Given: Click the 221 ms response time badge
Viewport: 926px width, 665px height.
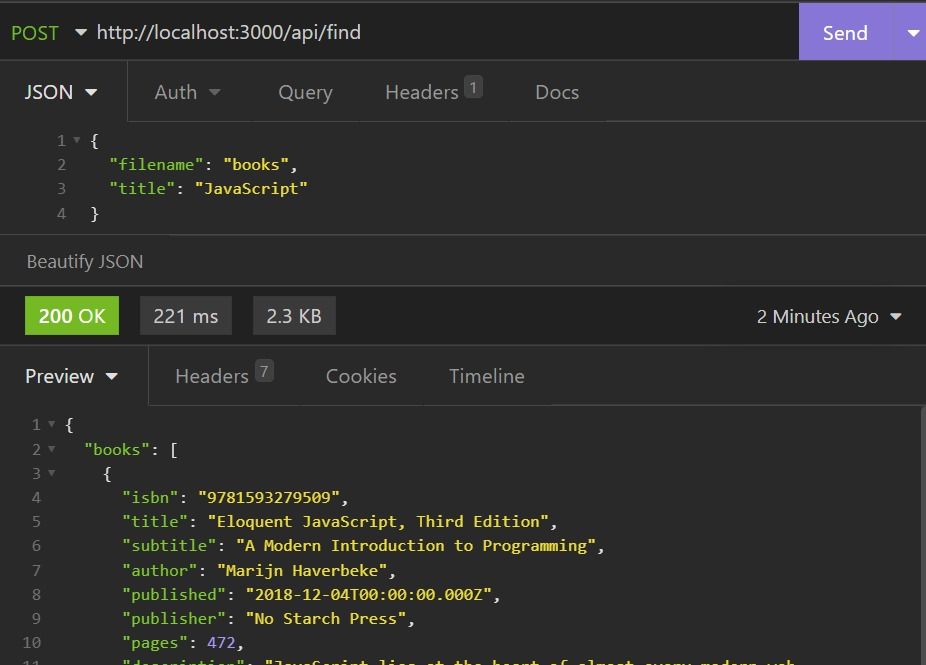Looking at the screenshot, I should click(185, 315).
